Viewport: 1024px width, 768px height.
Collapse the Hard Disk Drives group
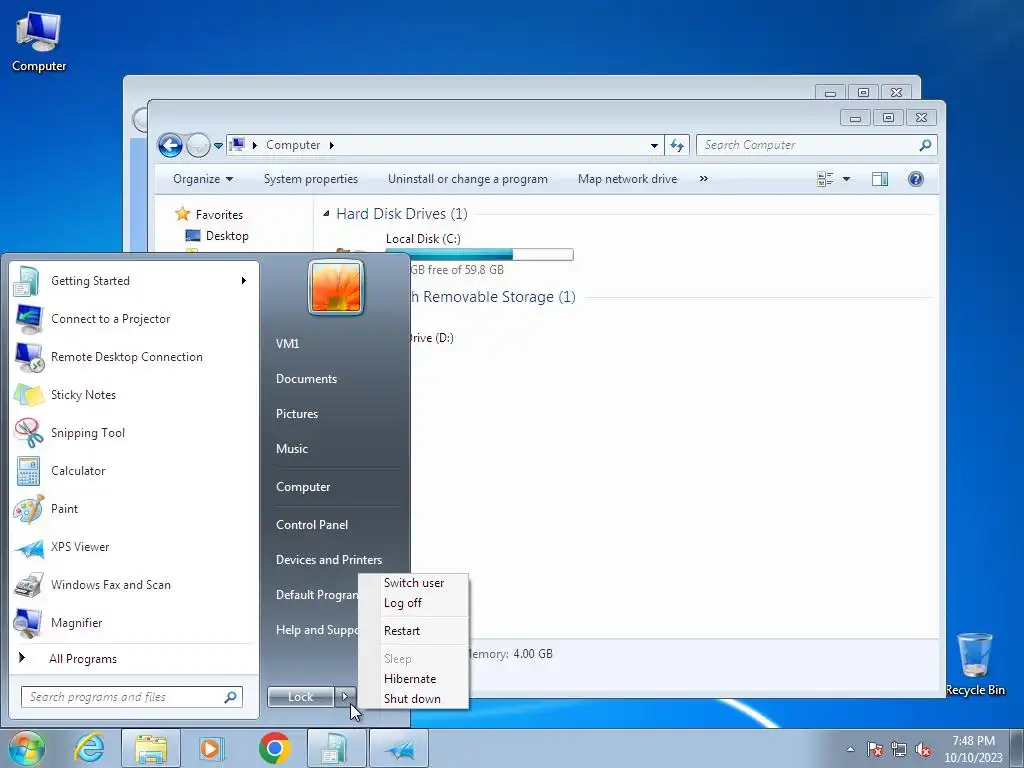point(326,214)
